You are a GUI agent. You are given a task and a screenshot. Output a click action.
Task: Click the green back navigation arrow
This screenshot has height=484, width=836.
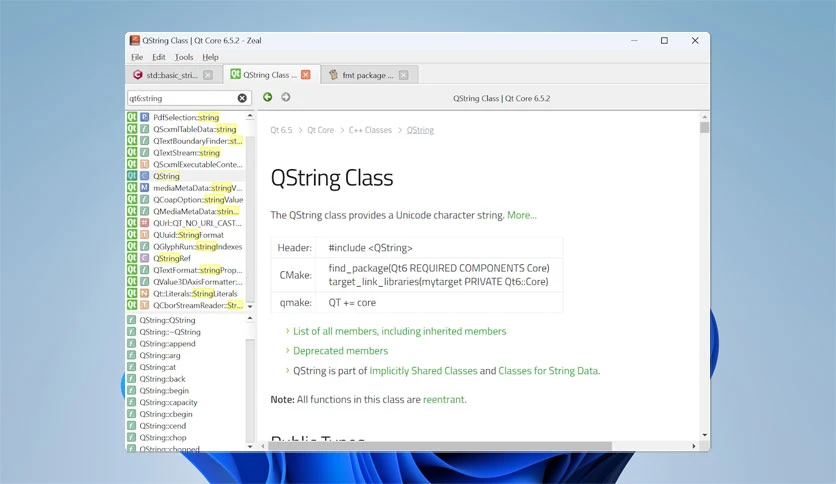coord(268,97)
